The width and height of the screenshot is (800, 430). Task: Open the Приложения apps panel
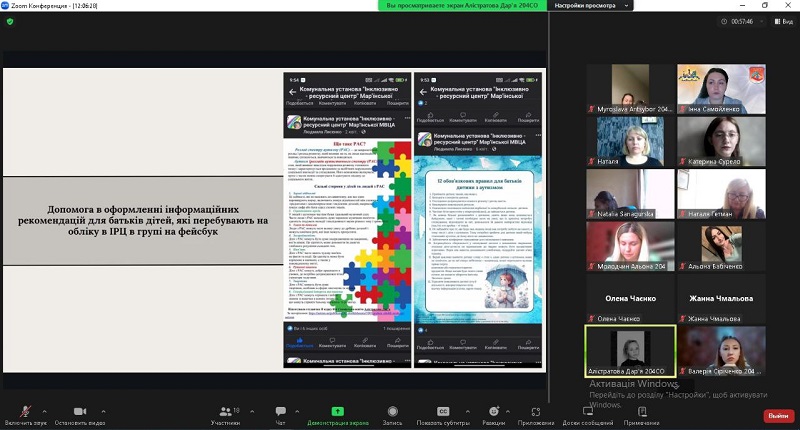tap(537, 411)
